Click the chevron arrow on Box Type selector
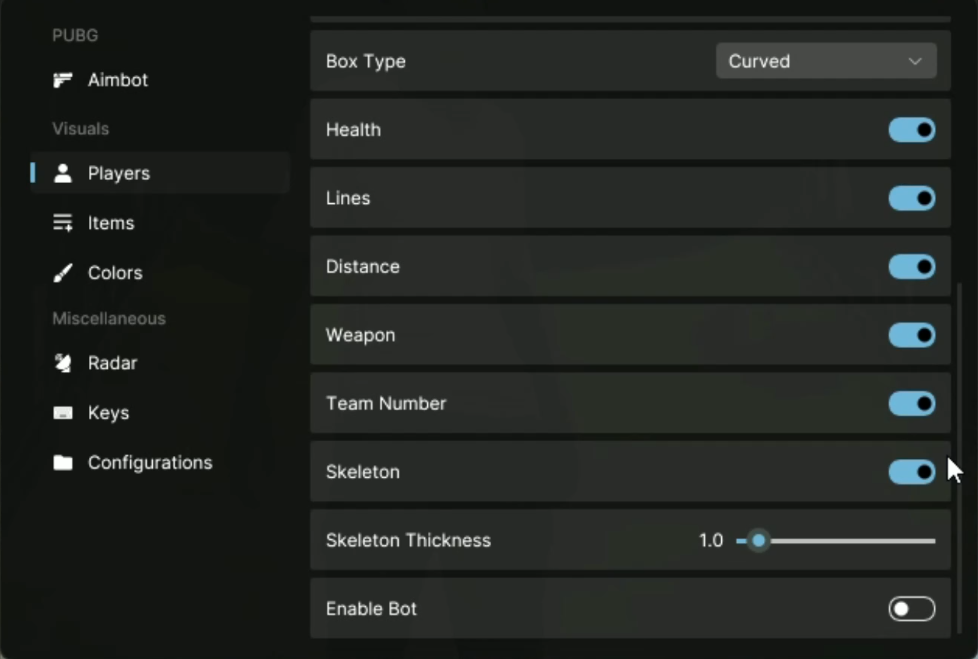 915,61
